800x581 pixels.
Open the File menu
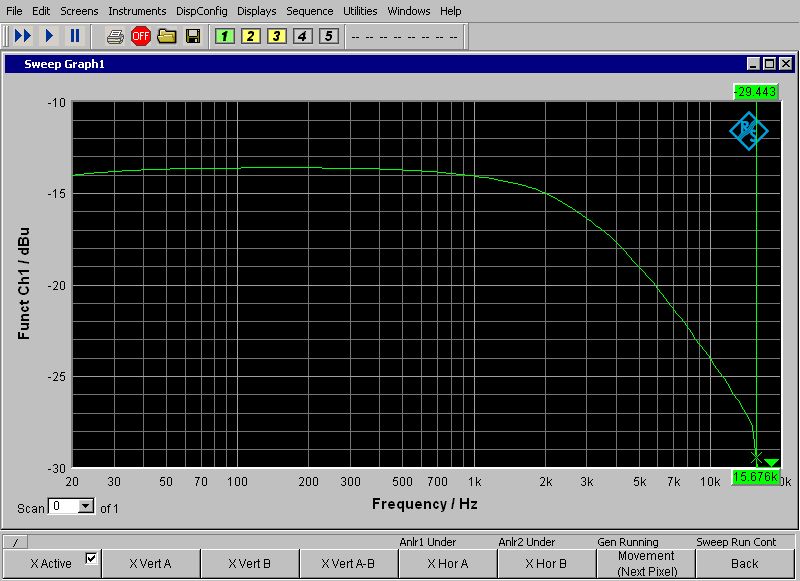click(x=14, y=11)
